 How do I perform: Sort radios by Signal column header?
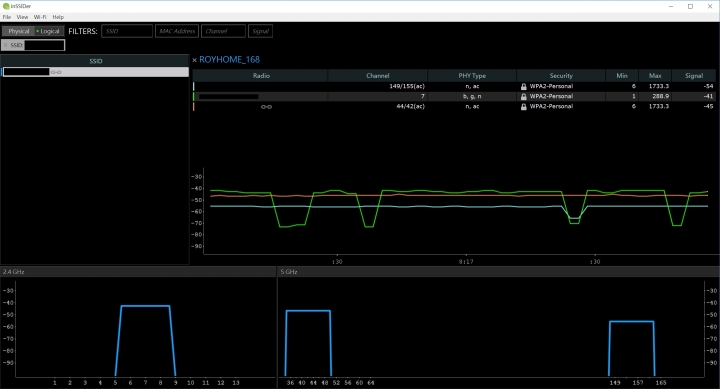point(693,76)
